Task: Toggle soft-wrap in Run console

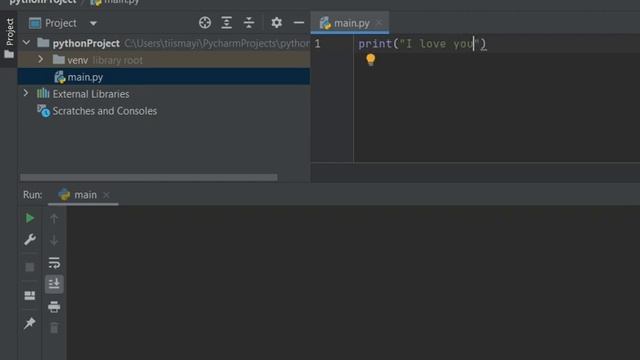Action: (54, 263)
